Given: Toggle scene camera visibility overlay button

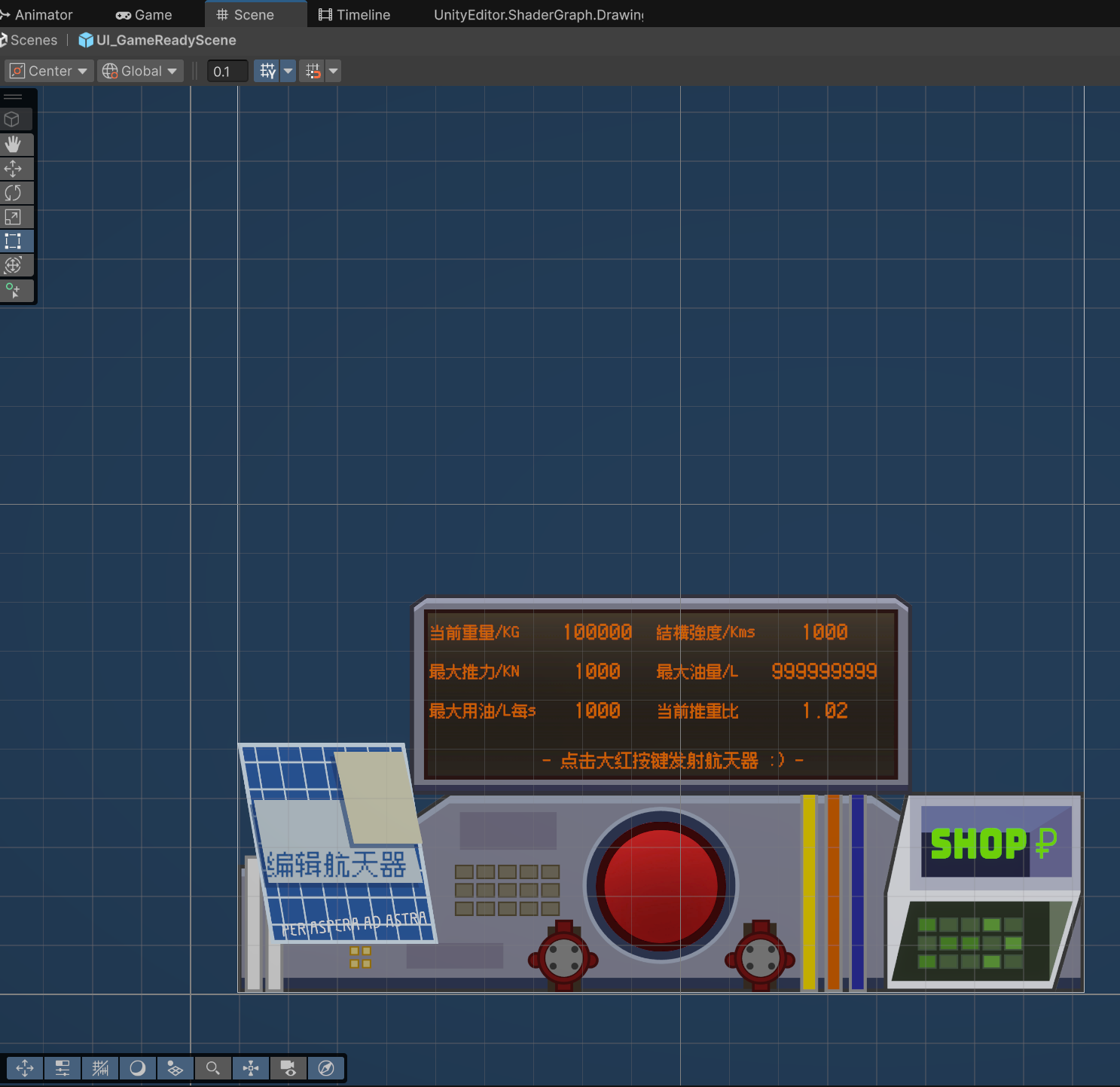Looking at the screenshot, I should click(x=288, y=1068).
